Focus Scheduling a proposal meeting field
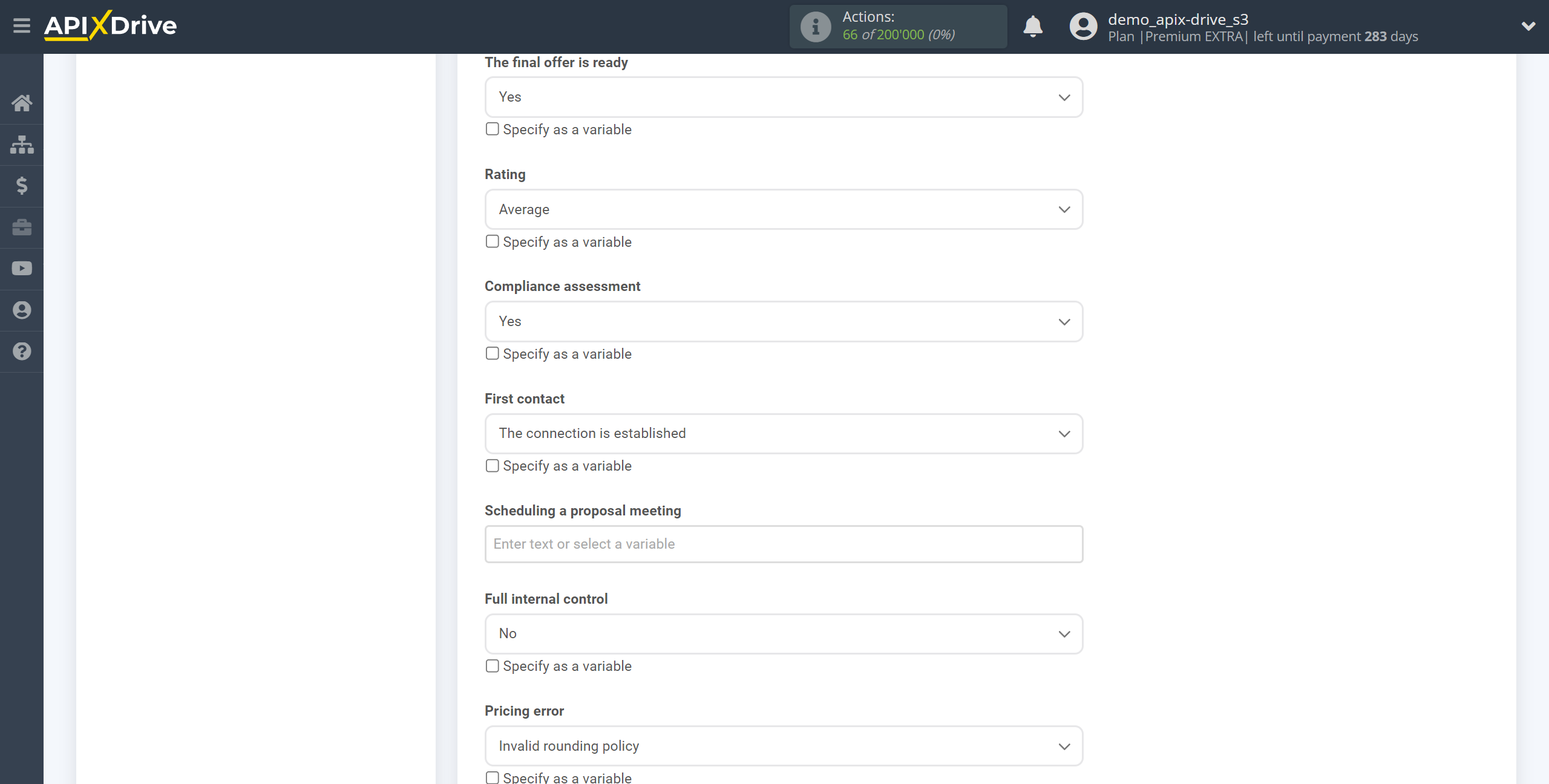Screen dimensions: 1549x784 coord(784,544)
